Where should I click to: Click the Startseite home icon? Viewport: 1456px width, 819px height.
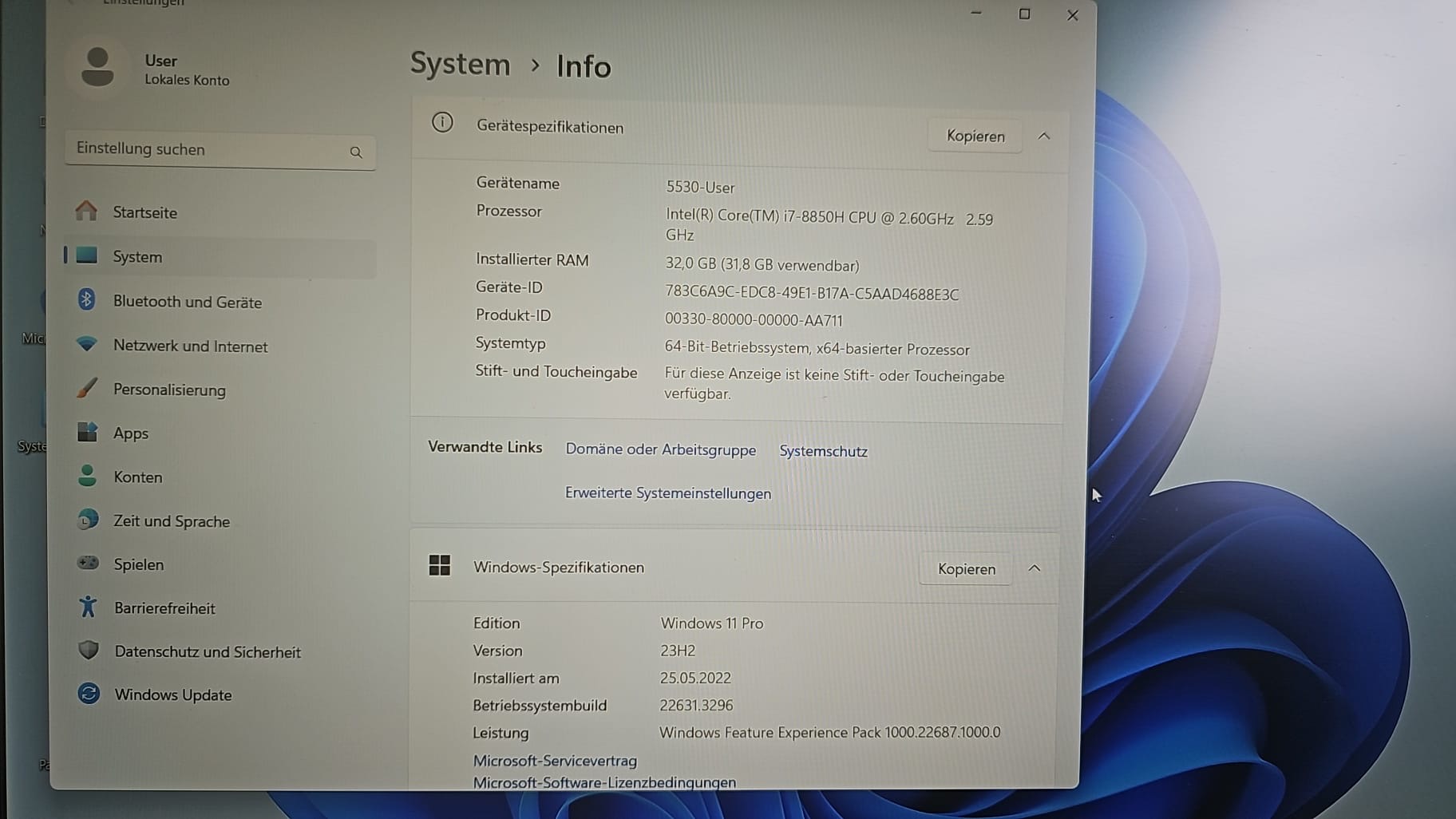coord(86,211)
